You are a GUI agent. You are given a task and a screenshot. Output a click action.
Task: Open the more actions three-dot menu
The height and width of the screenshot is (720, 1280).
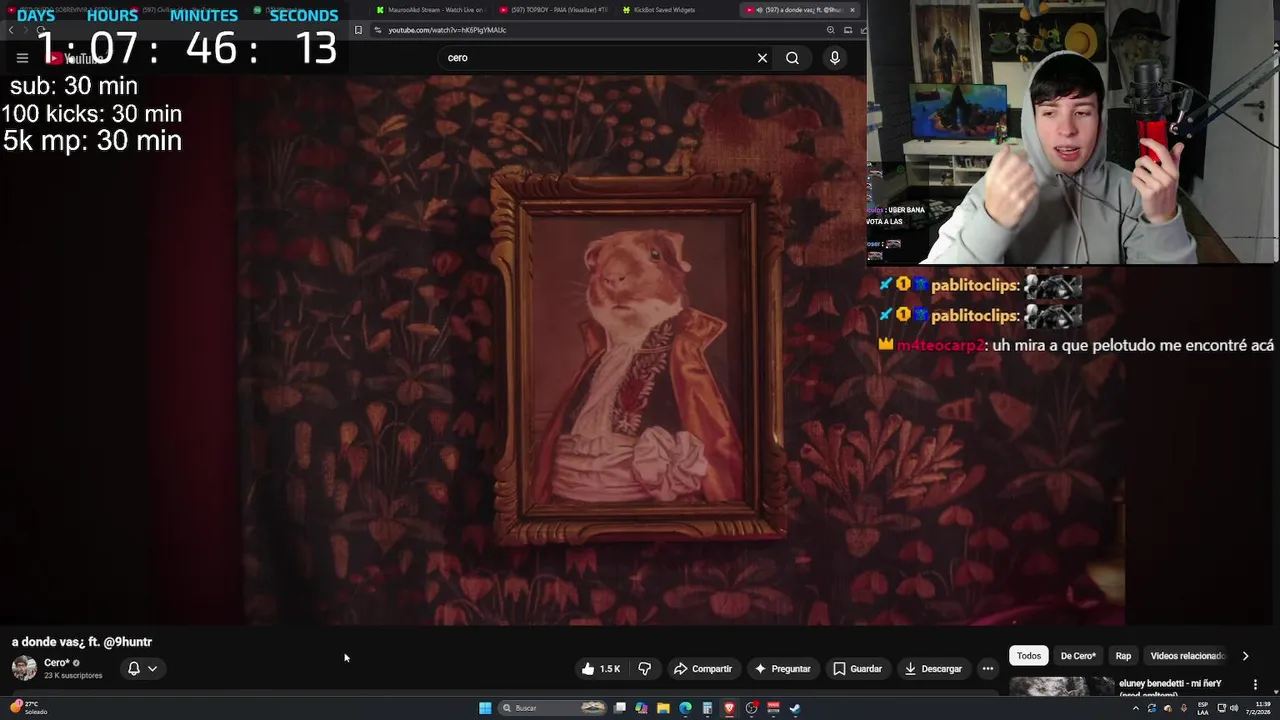[988, 669]
